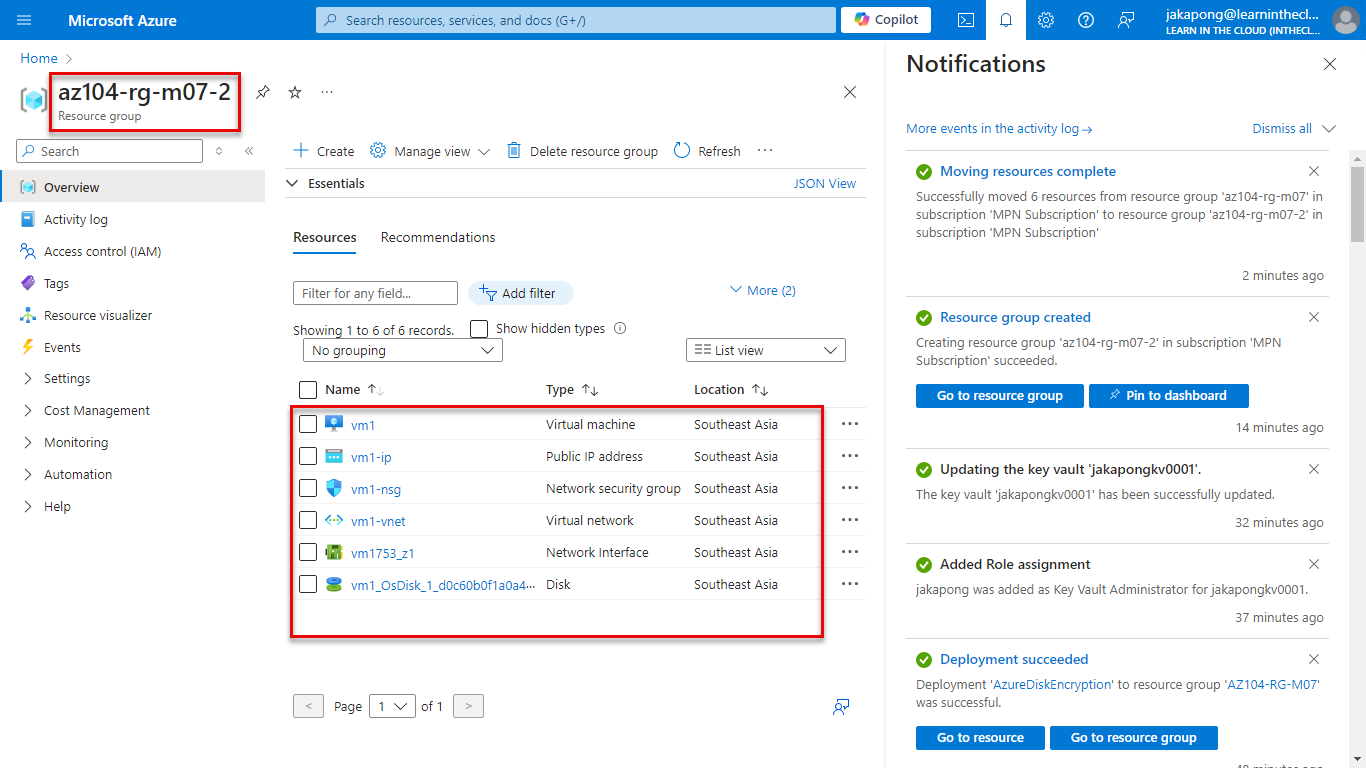Viewport: 1366px width, 768px height.
Task: Select the vm1_OsDisk row checkbox
Action: pyautogui.click(x=308, y=584)
